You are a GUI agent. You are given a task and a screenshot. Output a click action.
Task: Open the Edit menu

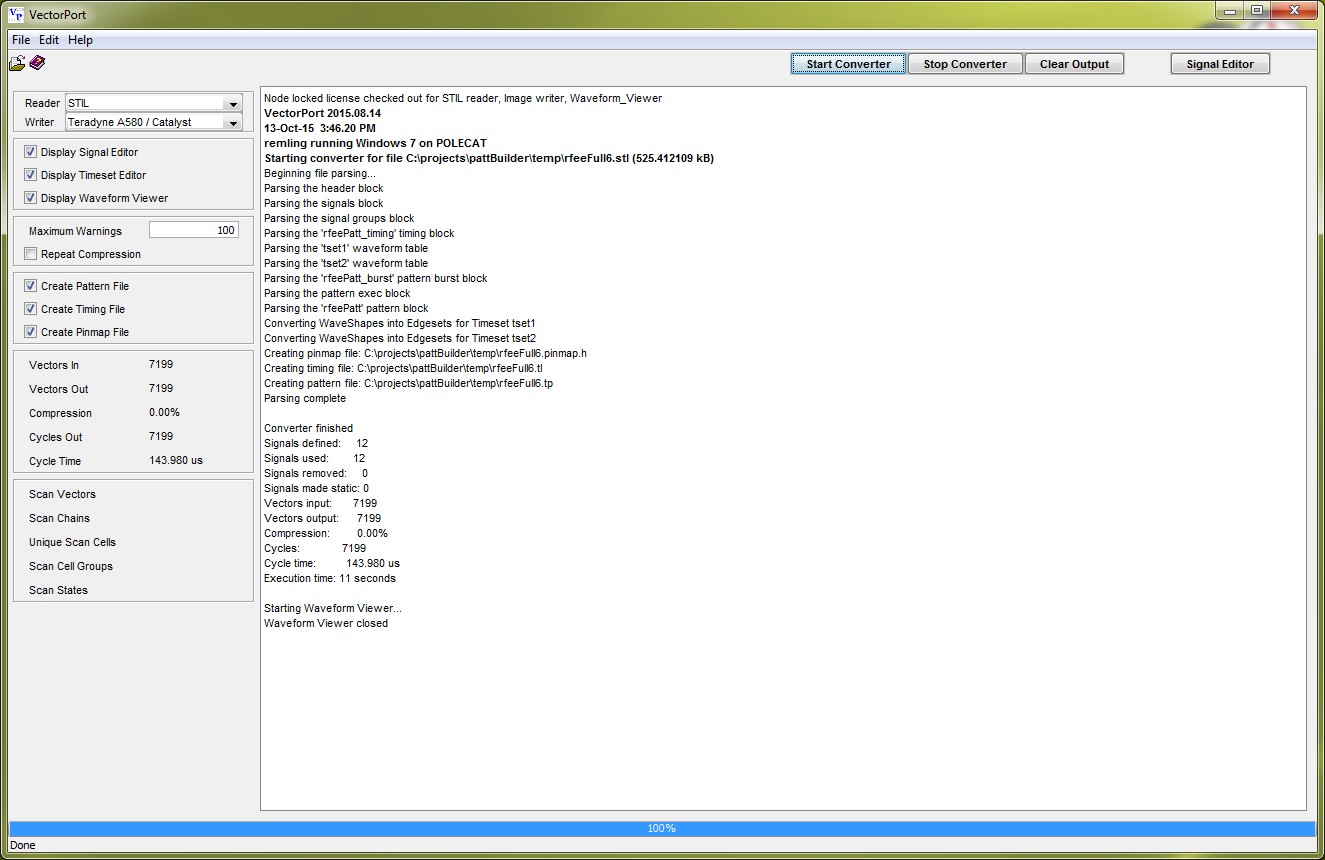coord(49,40)
